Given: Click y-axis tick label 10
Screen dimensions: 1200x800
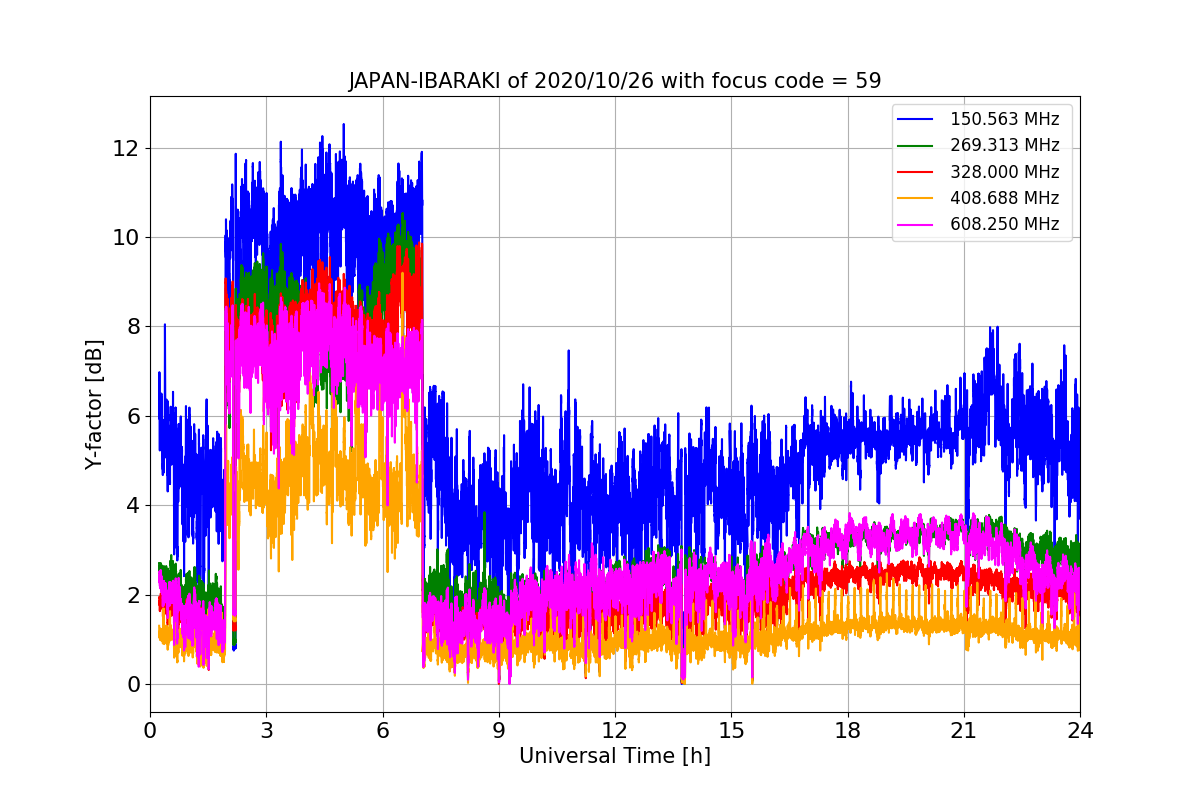Looking at the screenshot, I should [127, 238].
